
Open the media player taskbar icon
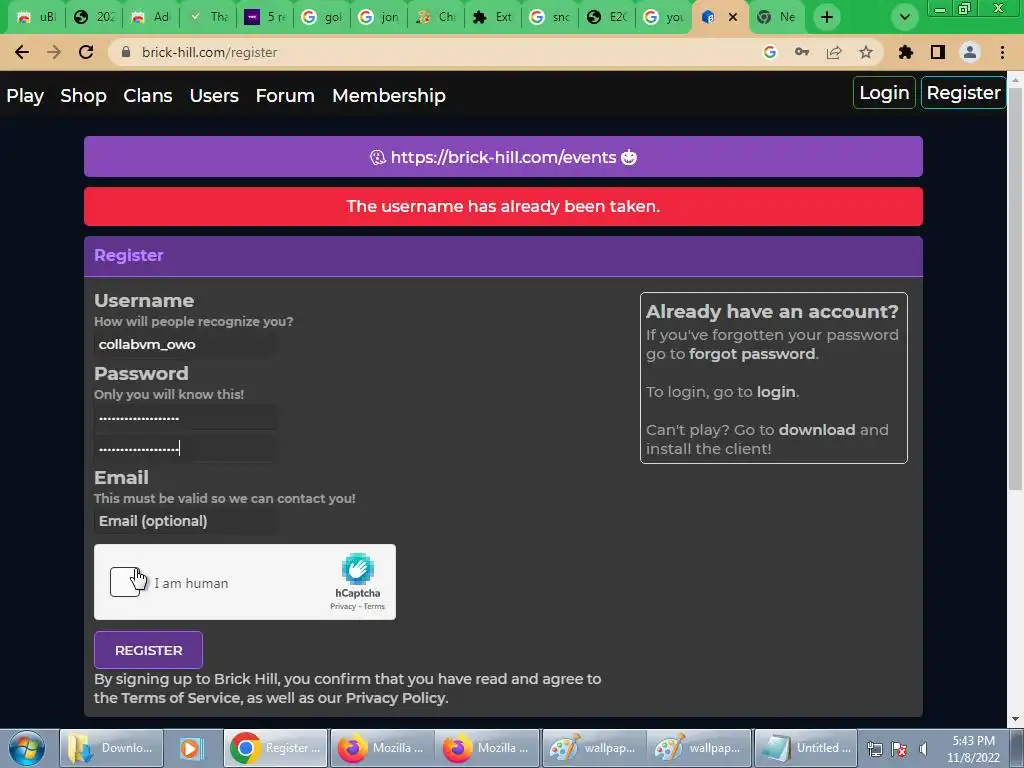[192, 748]
